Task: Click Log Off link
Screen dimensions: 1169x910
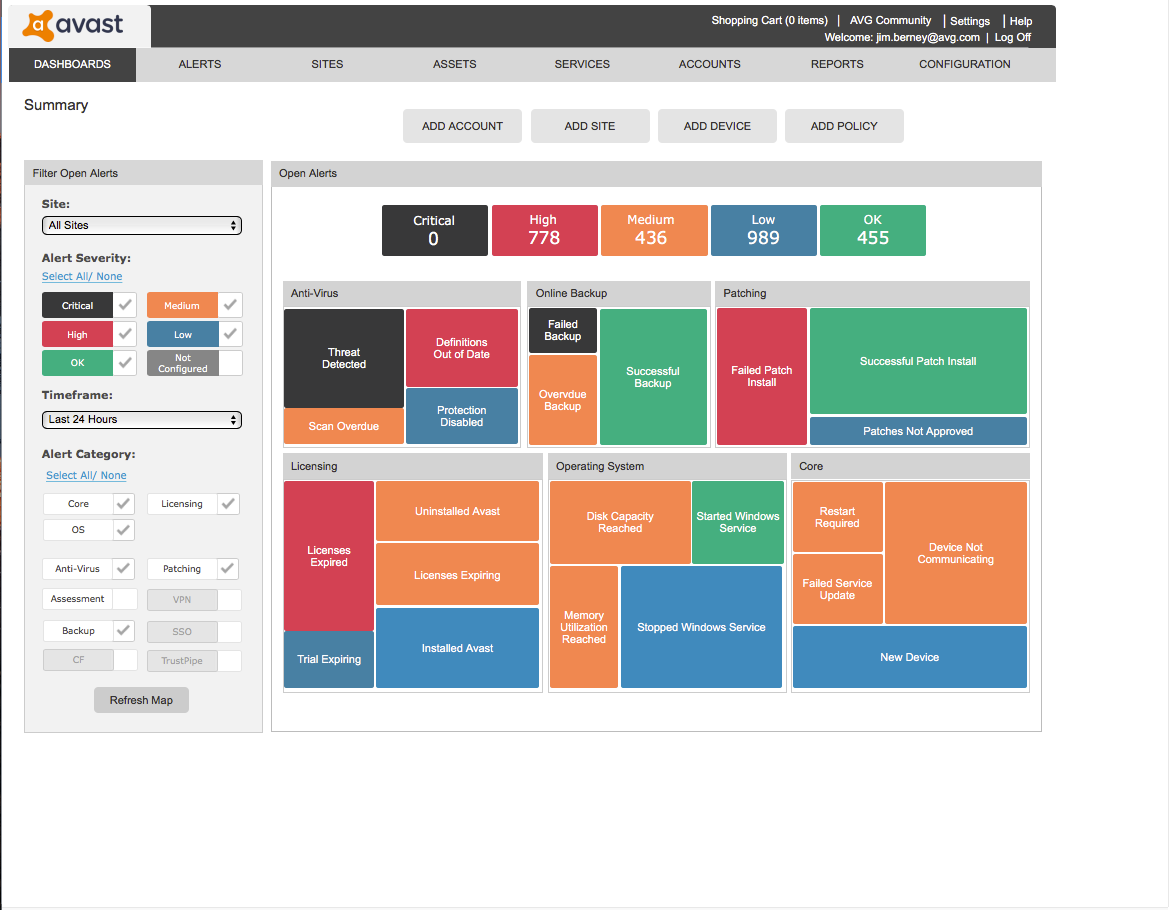Action: pyautogui.click(x=1012, y=37)
